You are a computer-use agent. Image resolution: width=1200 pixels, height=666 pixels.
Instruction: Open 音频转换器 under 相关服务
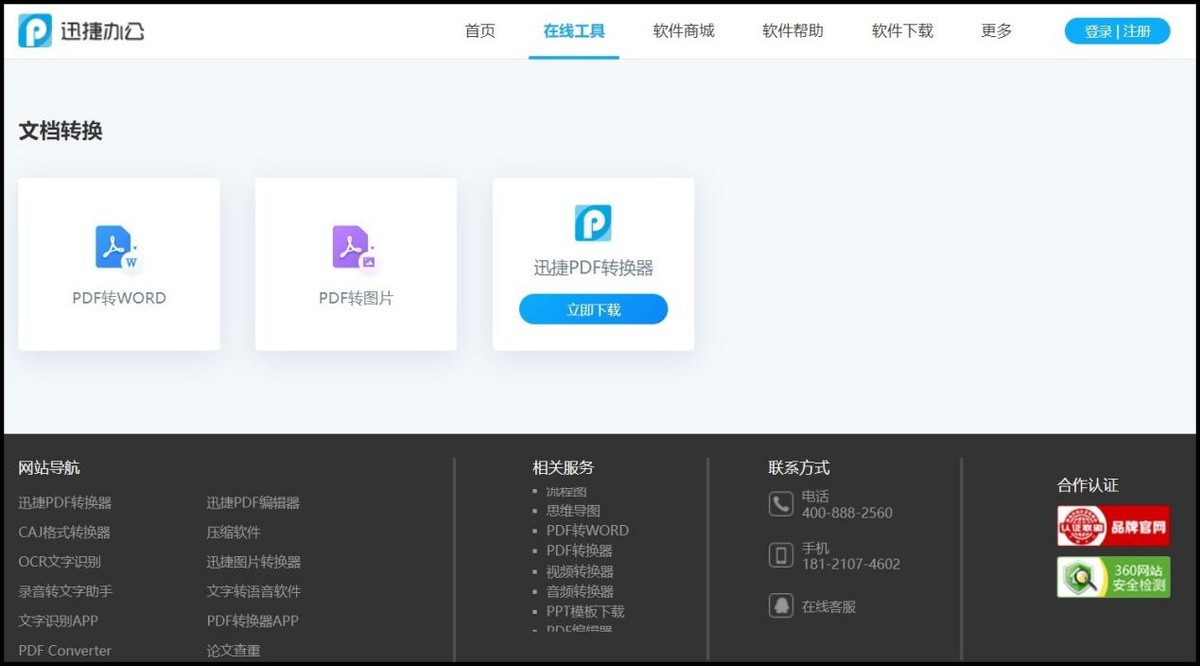pyautogui.click(x=579, y=591)
